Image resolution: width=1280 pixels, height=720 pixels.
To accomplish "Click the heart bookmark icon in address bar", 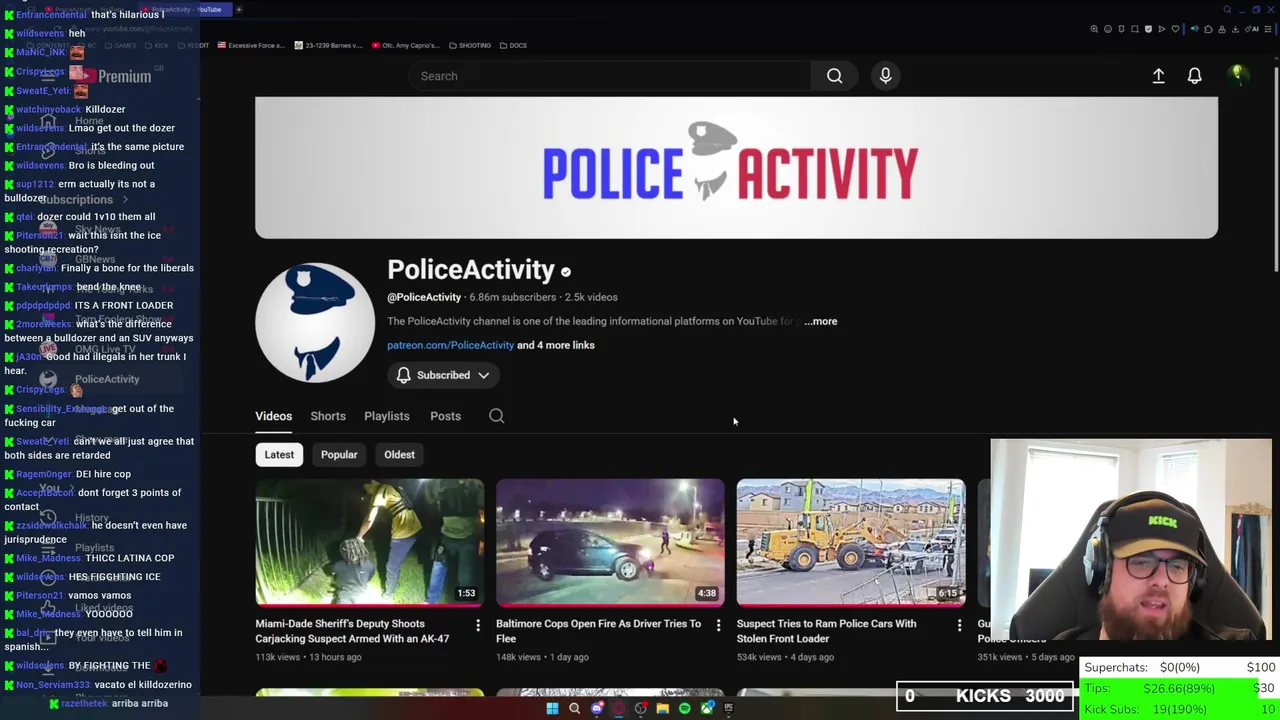I will coord(1175,29).
